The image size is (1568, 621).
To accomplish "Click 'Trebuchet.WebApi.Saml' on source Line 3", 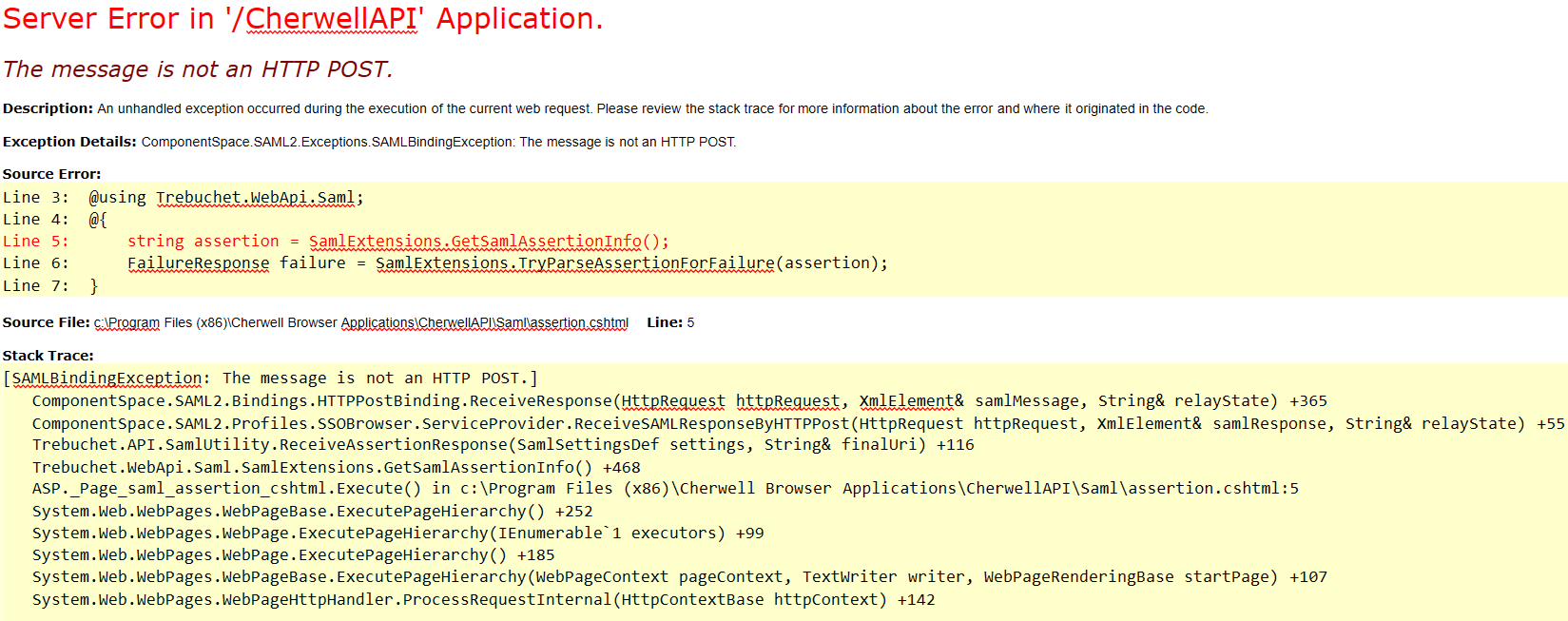I will [255, 197].
